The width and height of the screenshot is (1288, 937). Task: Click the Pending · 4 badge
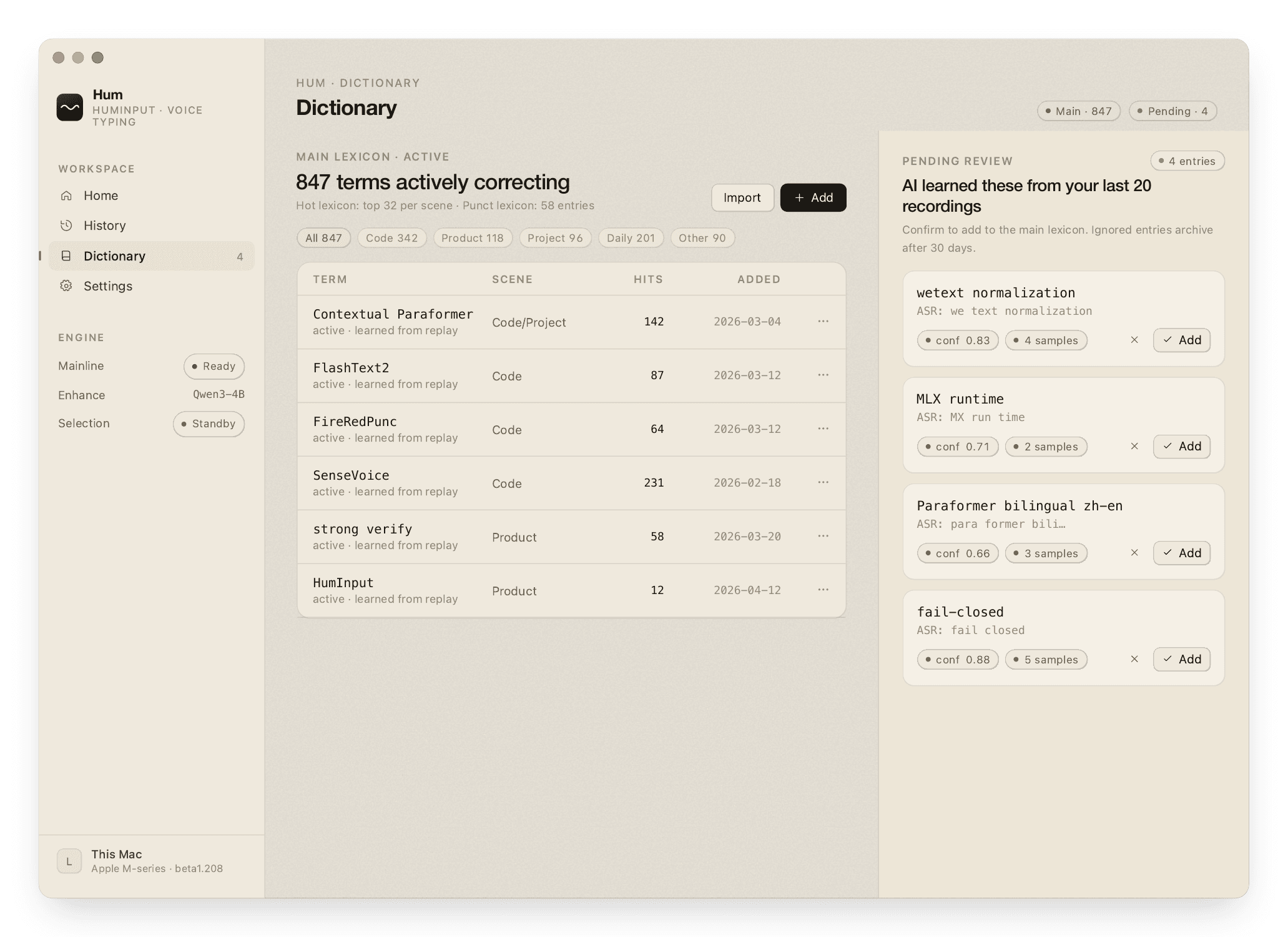[1172, 111]
